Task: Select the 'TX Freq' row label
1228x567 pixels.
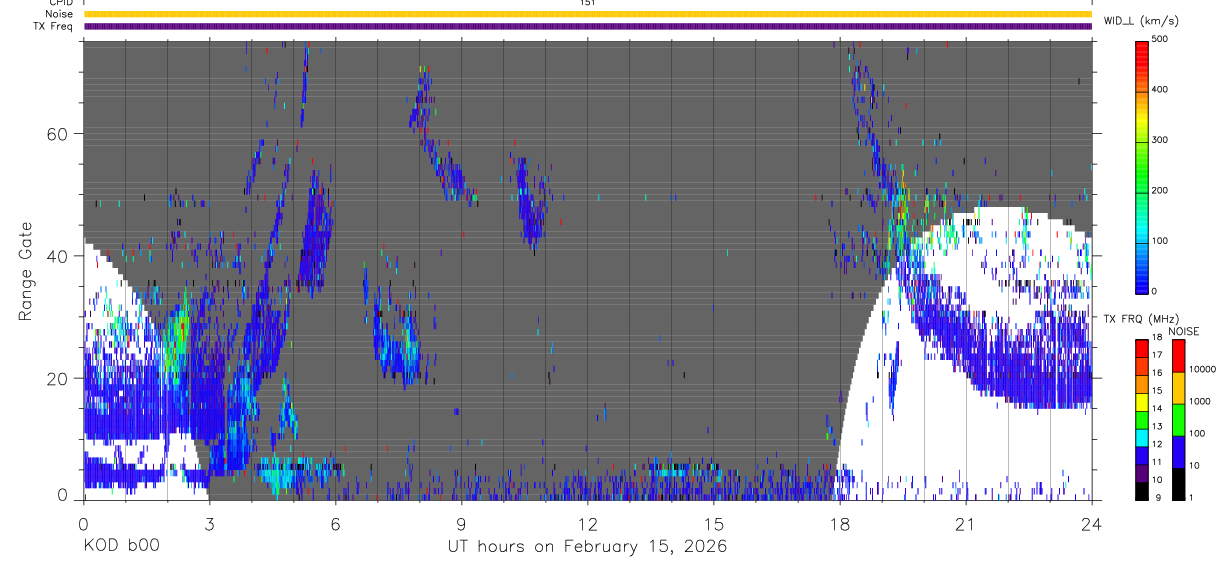Action: pos(54,26)
